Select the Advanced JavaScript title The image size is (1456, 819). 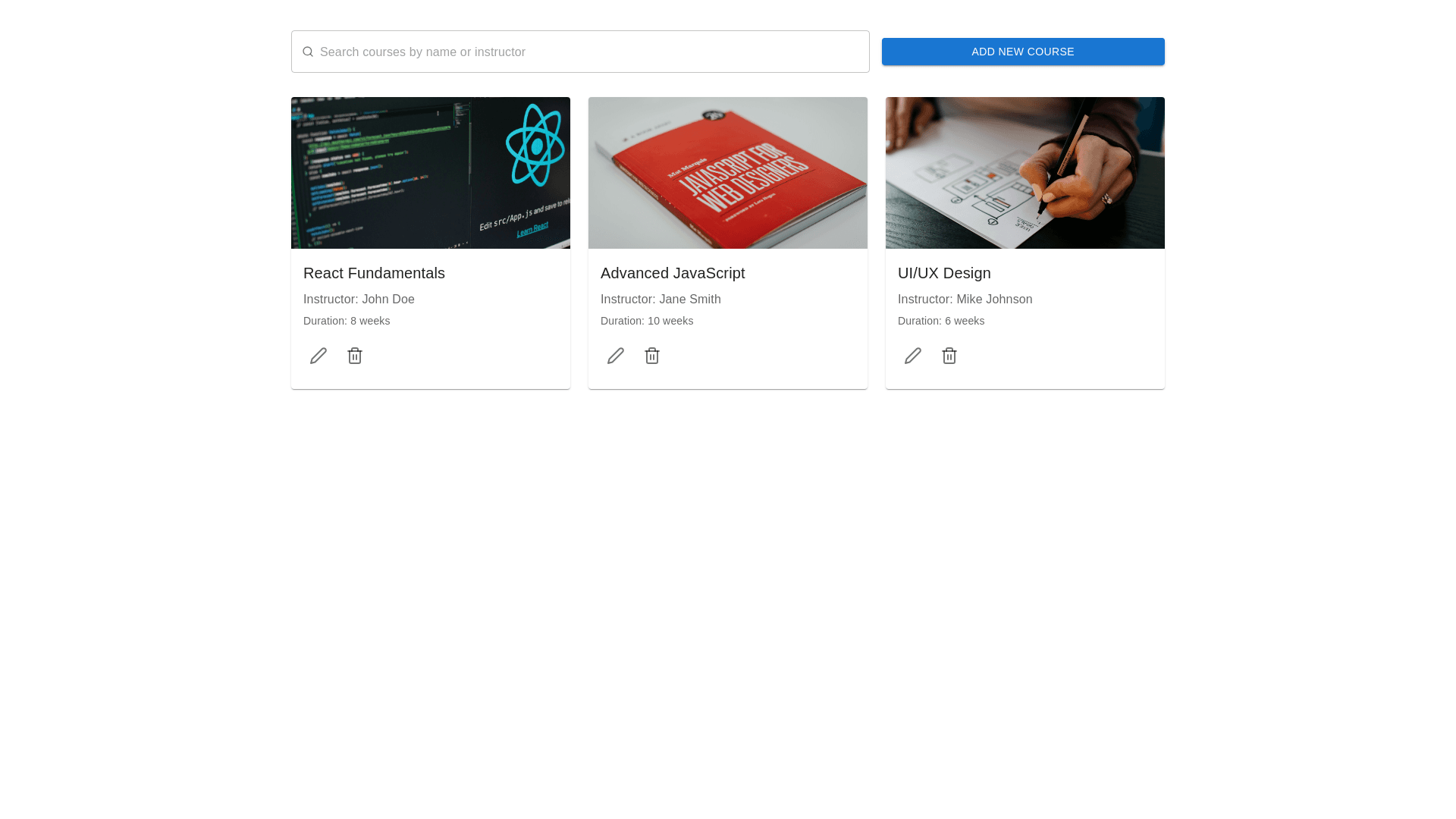click(673, 273)
